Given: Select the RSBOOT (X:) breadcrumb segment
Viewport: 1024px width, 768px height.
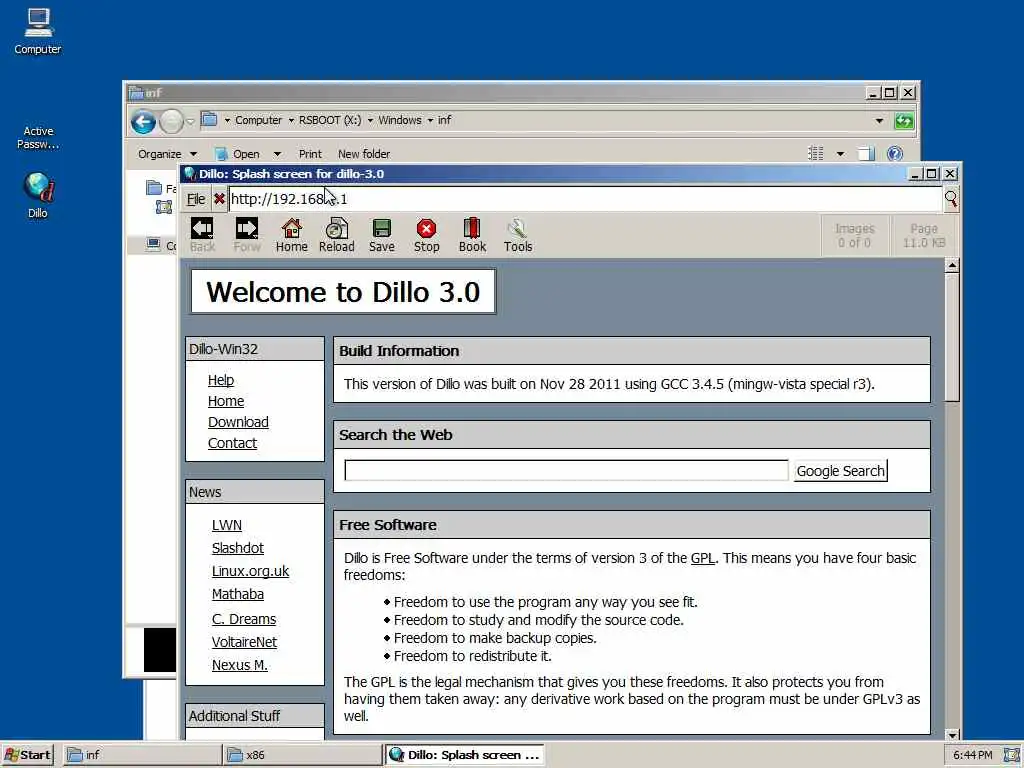Looking at the screenshot, I should (330, 120).
